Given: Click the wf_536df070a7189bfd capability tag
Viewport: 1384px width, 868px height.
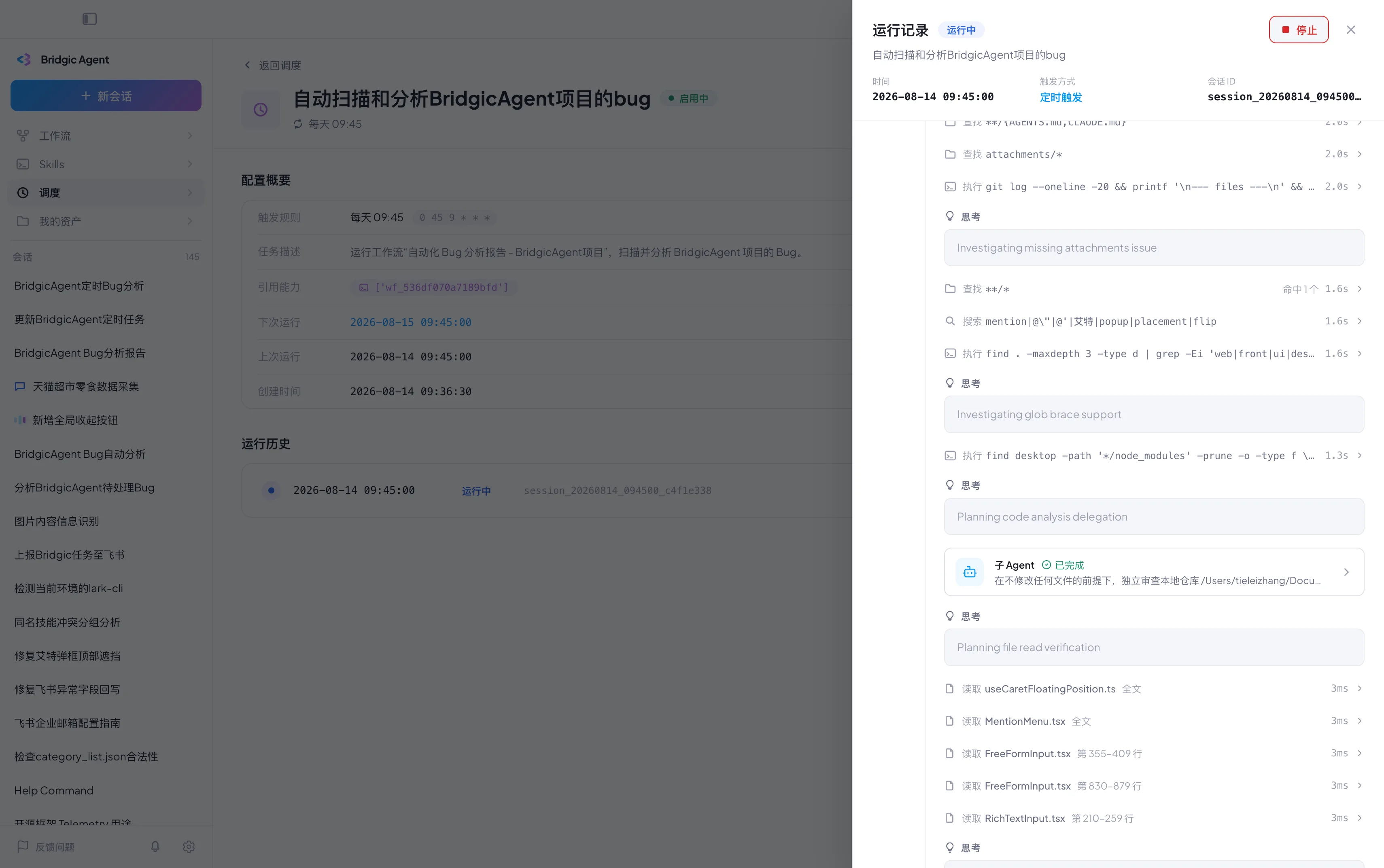Looking at the screenshot, I should 434,287.
